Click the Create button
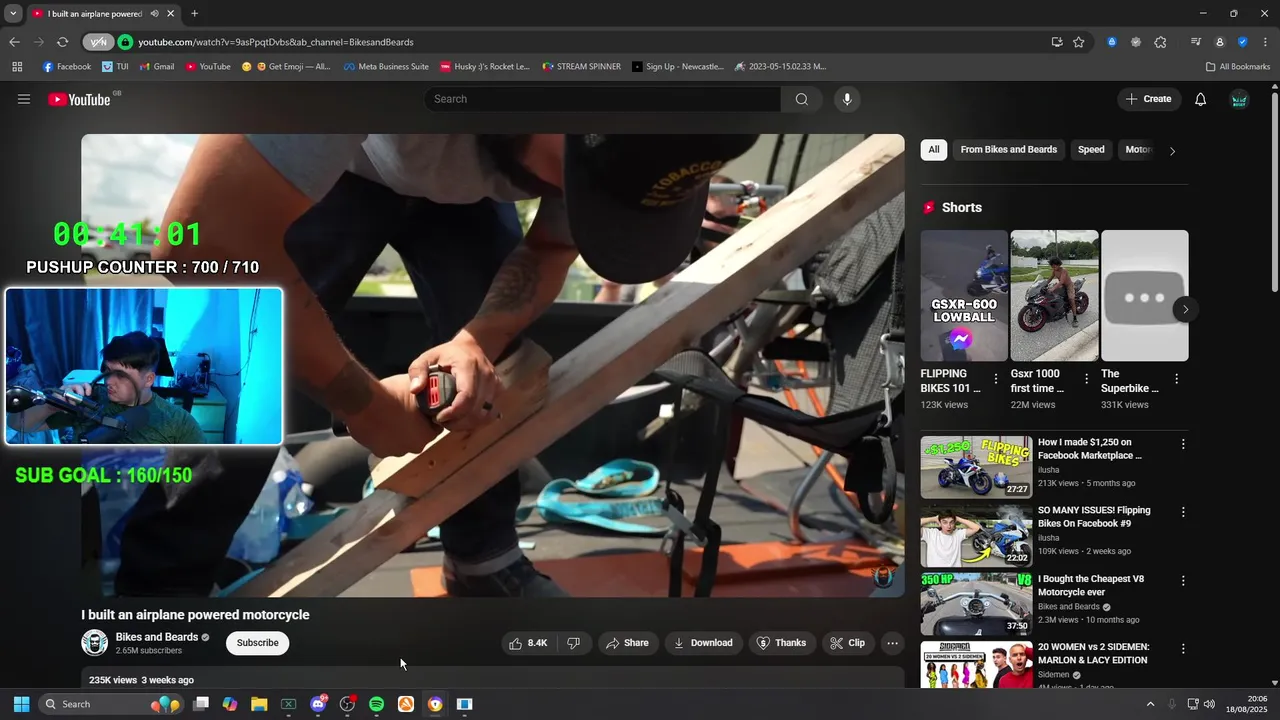Screen dimensions: 1280x720 (1148, 99)
